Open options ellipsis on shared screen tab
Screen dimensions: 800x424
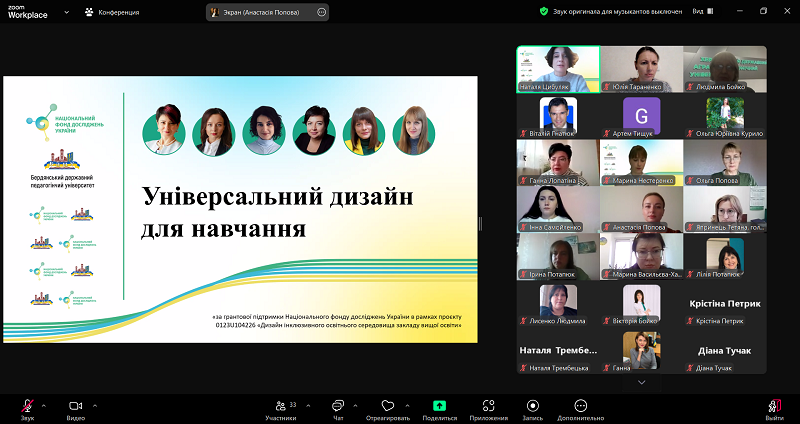pyautogui.click(x=321, y=12)
